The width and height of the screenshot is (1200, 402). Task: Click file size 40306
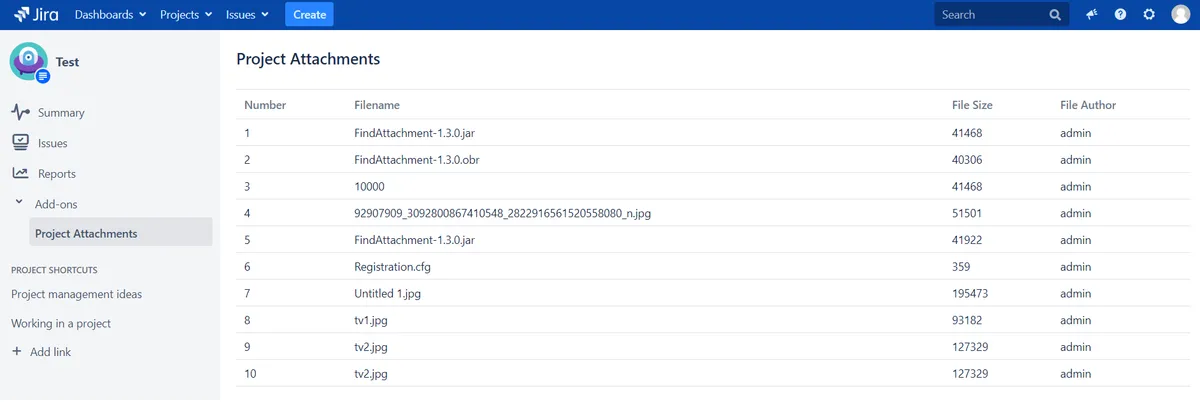(967, 159)
